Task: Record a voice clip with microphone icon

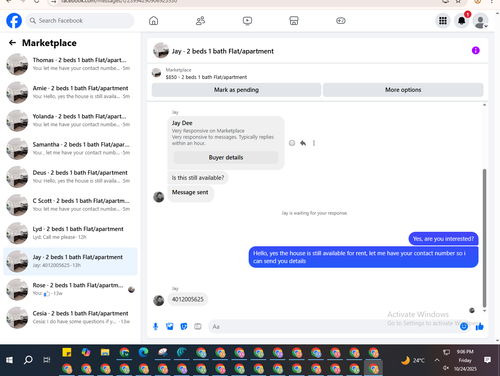Action: pyautogui.click(x=155, y=326)
